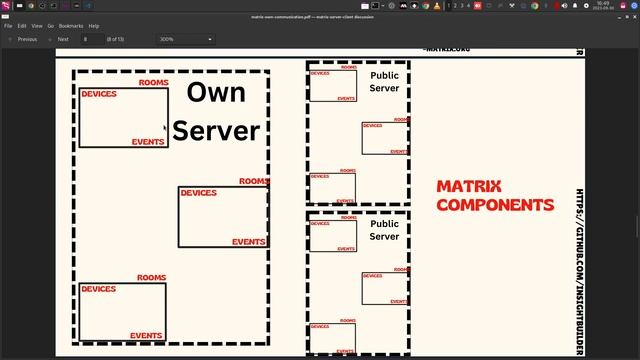
Task: Click the white-diamond launcher before Chrome
Action: point(414,6)
